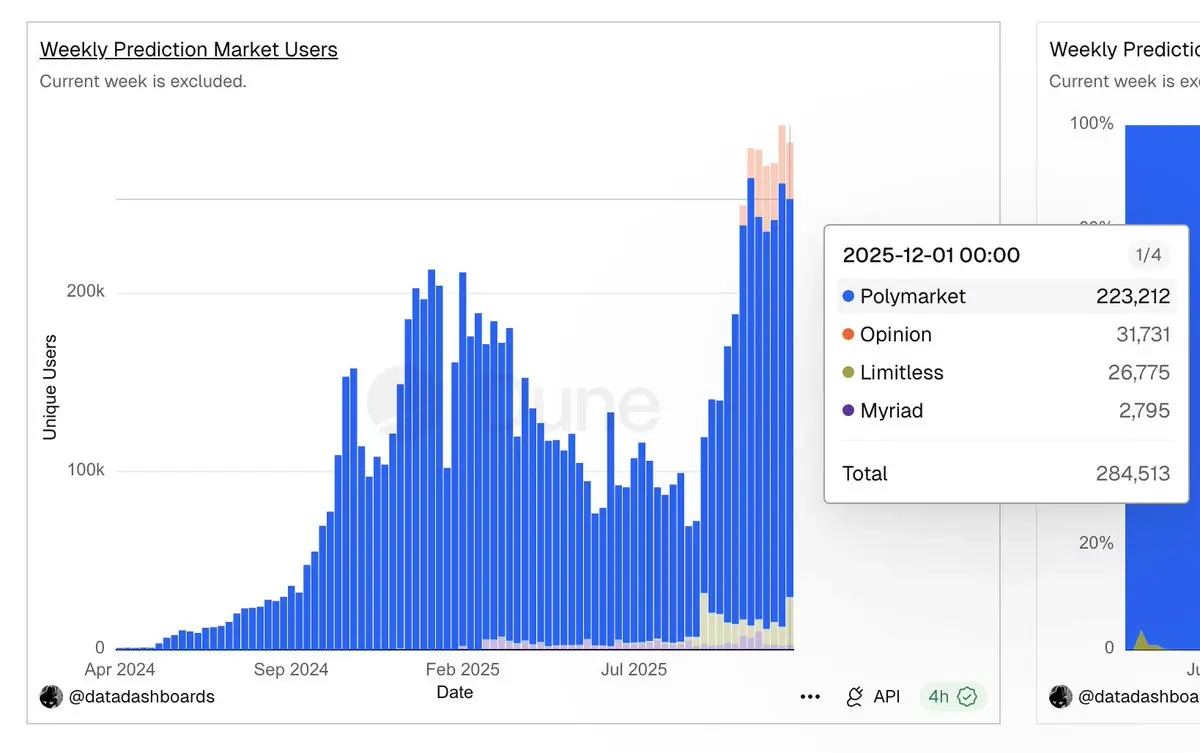1200x753 pixels.
Task: Click the API button label
Action: click(x=887, y=696)
